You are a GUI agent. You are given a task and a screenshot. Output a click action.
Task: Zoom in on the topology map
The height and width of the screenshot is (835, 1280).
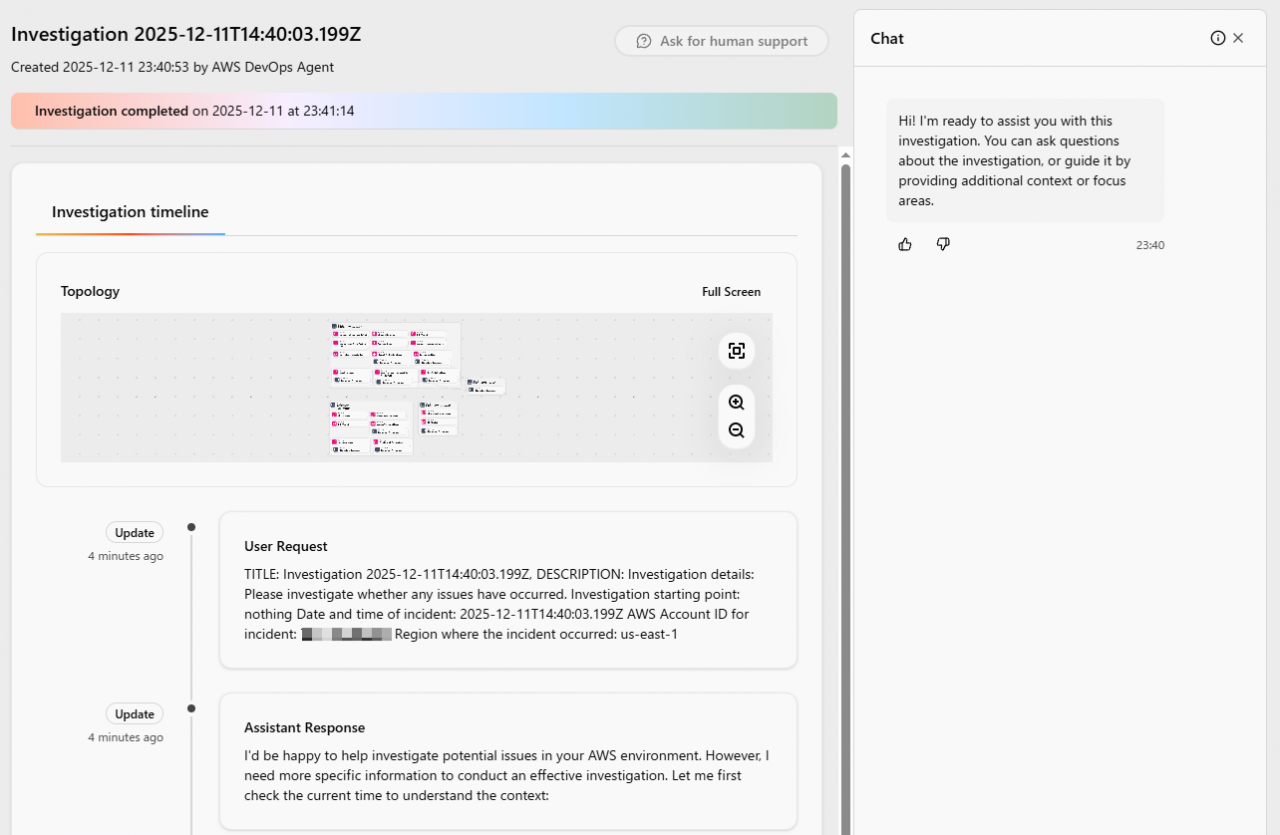click(736, 402)
